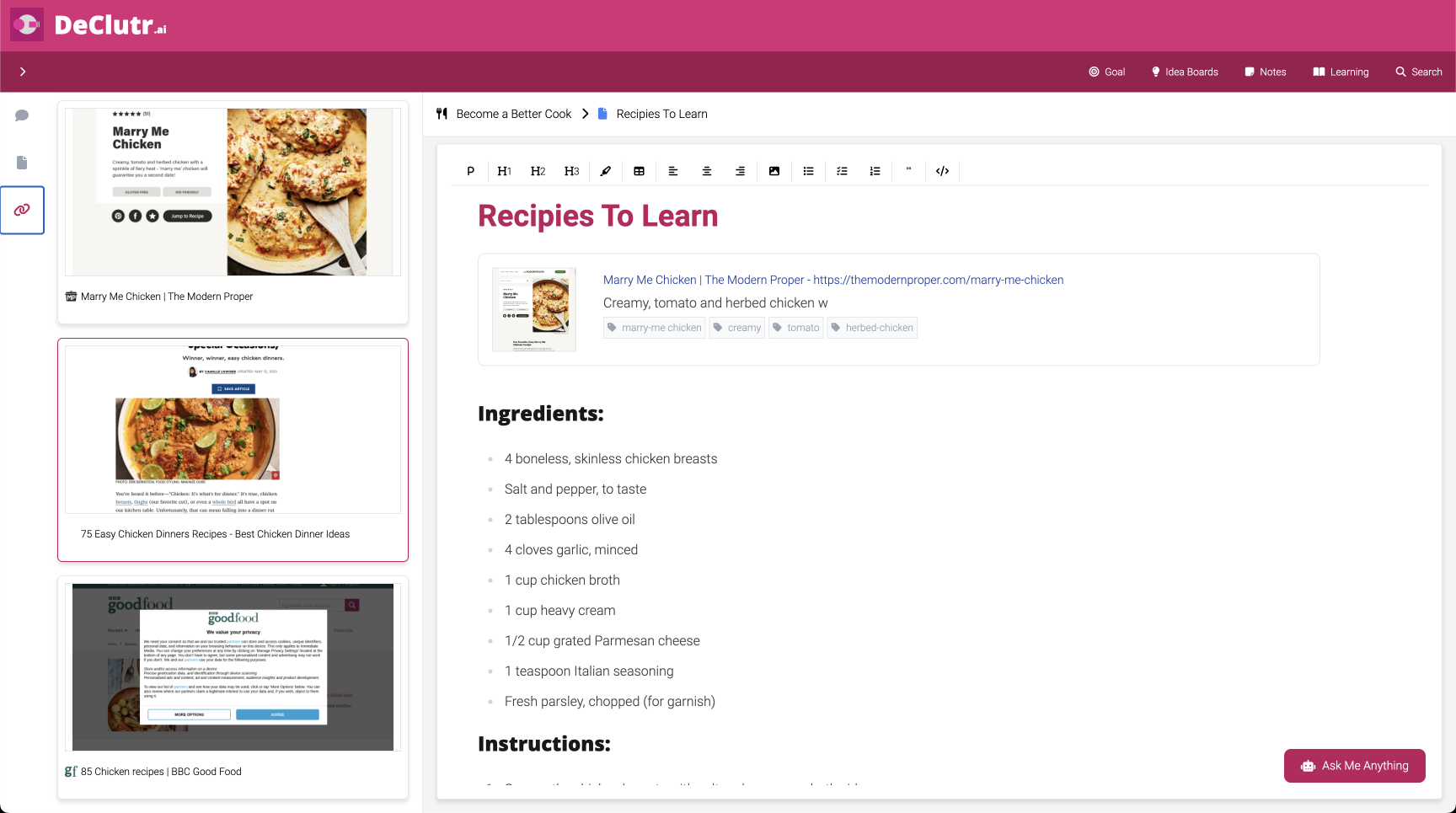Click the marry-me chicken tag
The width and height of the screenshot is (1456, 813).
pyautogui.click(x=655, y=328)
